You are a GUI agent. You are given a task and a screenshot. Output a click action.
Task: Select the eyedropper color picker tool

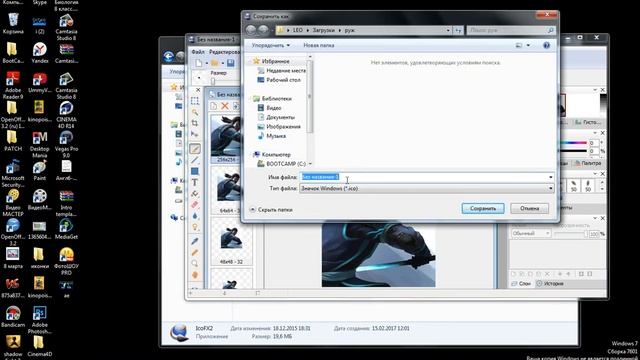[195, 241]
